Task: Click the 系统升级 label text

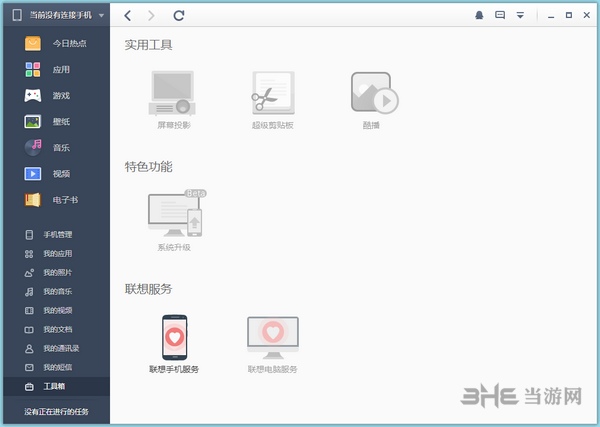Action: [x=174, y=248]
